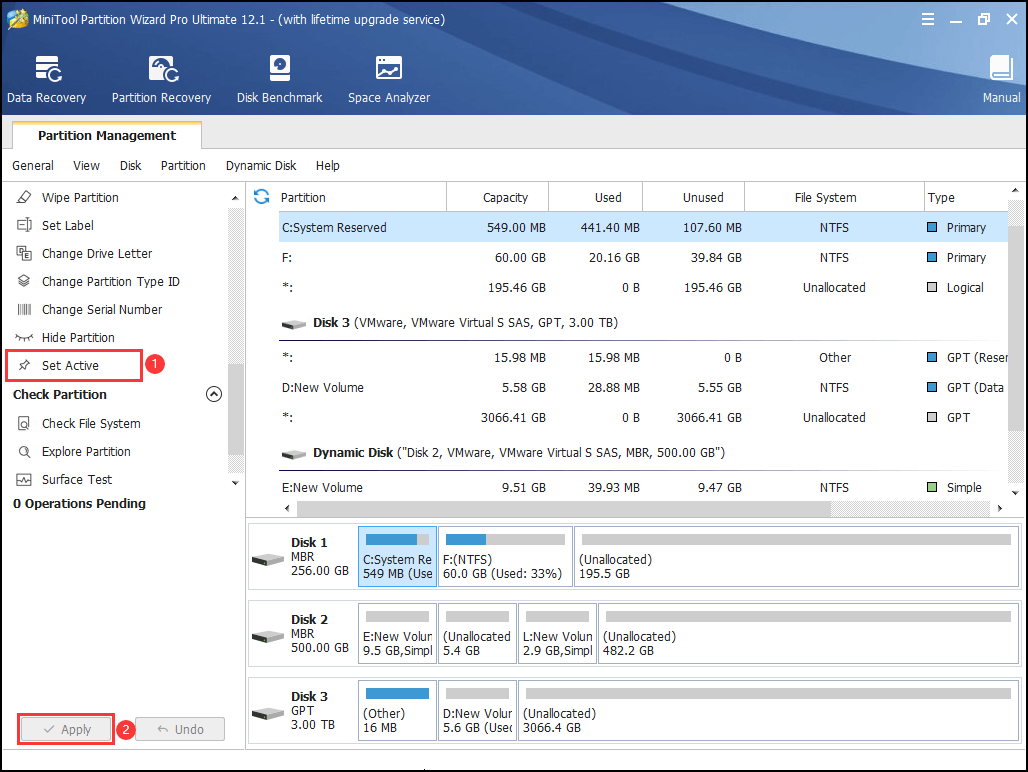Click the Disk 3 drive icon in disk map

pyautogui.click(x=267, y=713)
